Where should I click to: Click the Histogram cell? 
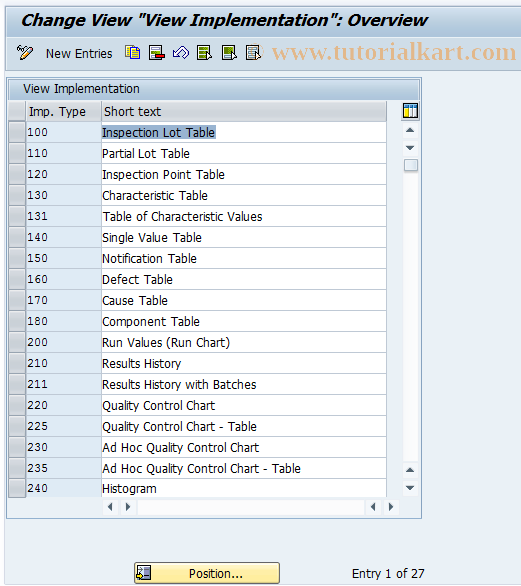coord(244,488)
